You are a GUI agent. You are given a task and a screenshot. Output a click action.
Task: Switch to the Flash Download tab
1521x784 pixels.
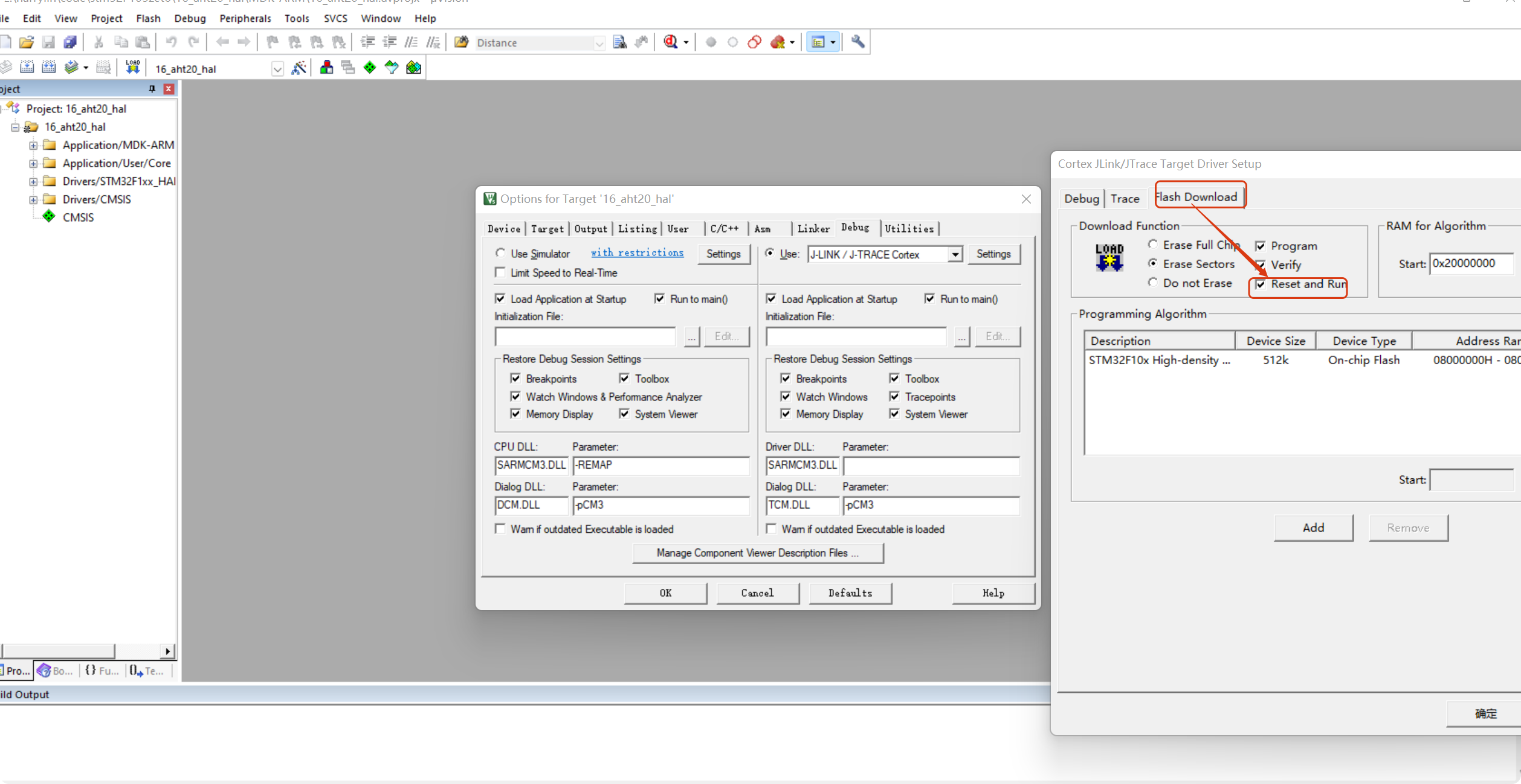[x=1196, y=197]
